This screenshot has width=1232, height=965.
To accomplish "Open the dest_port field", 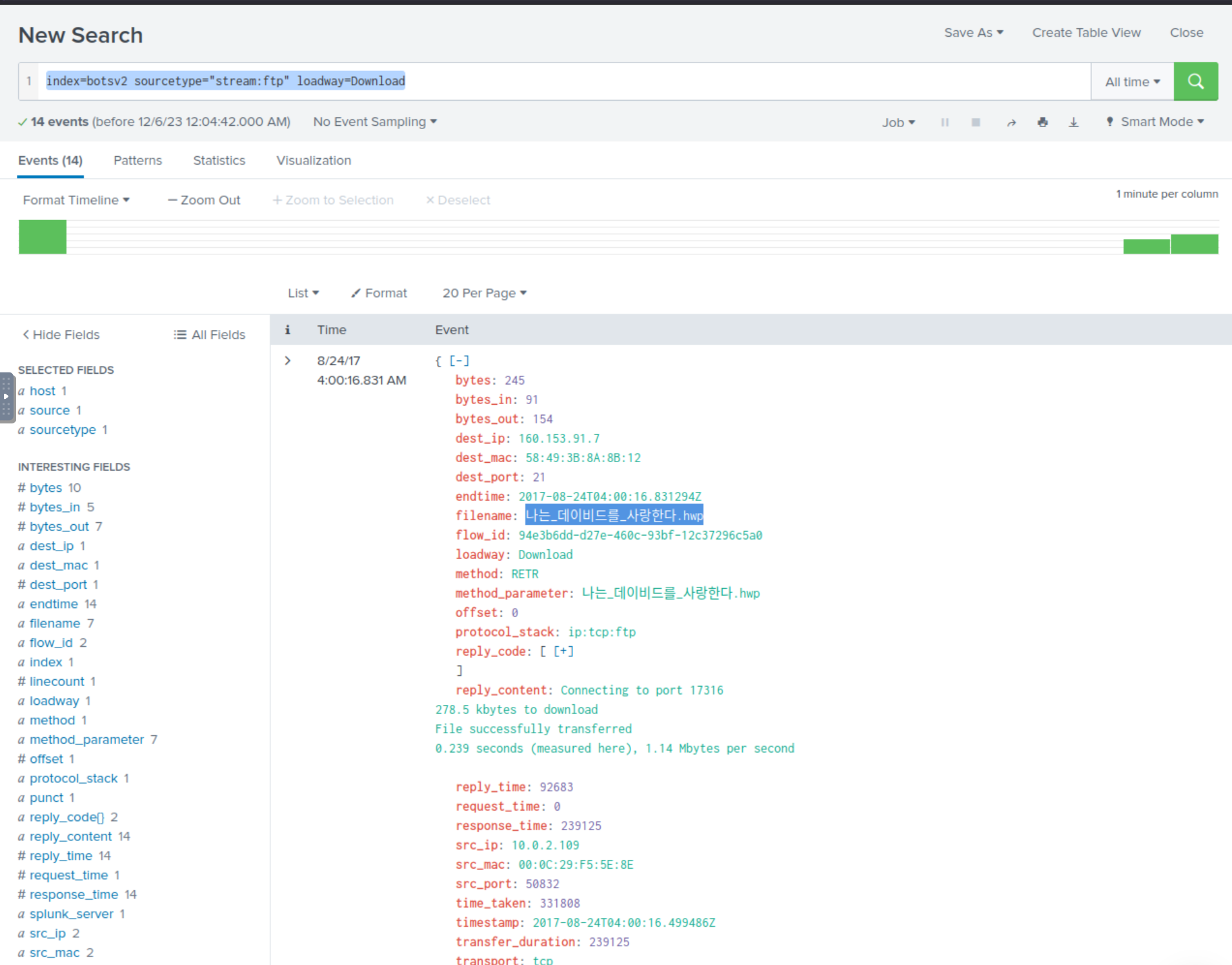I will coord(58,584).
